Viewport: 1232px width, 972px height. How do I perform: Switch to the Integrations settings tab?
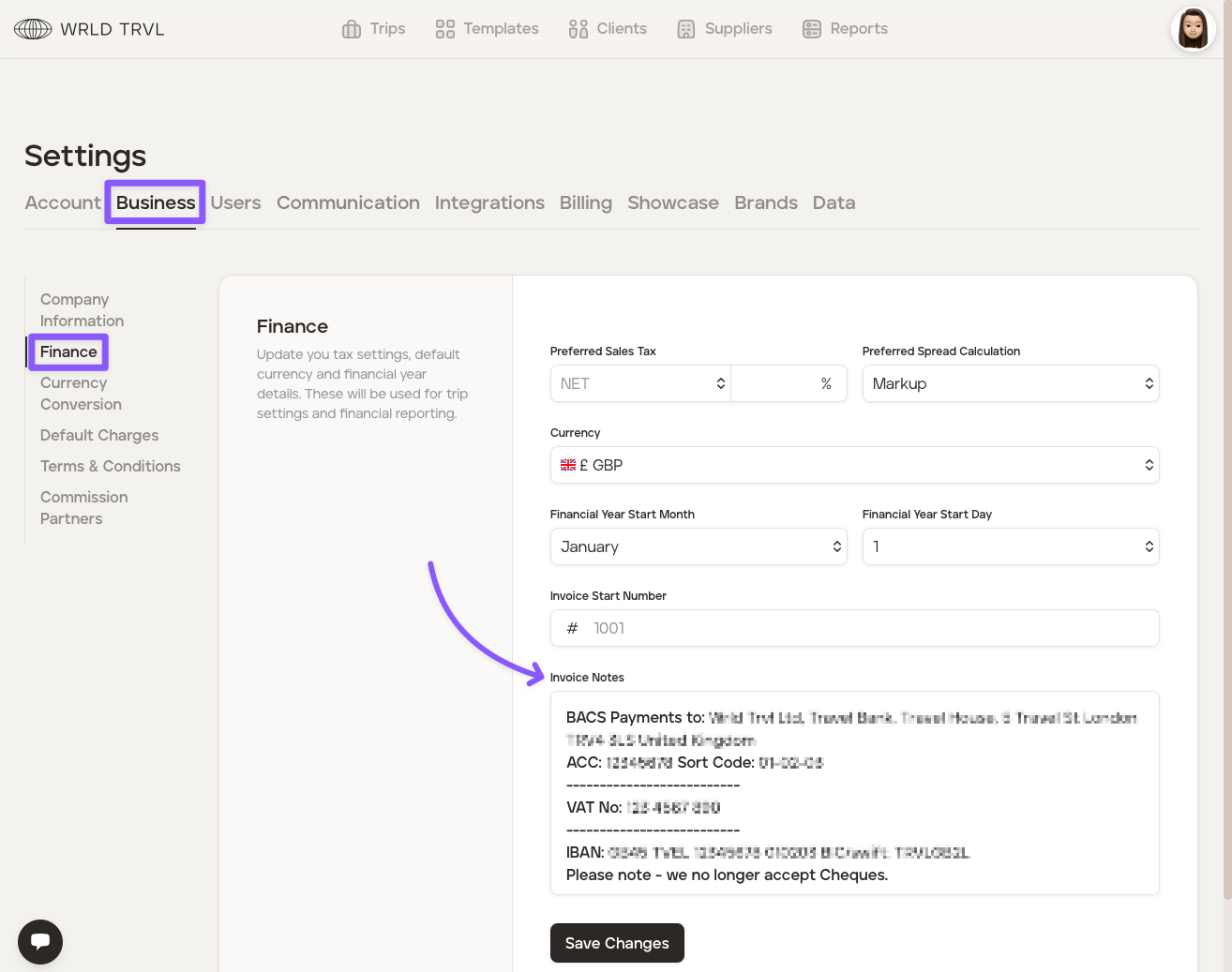coord(489,202)
